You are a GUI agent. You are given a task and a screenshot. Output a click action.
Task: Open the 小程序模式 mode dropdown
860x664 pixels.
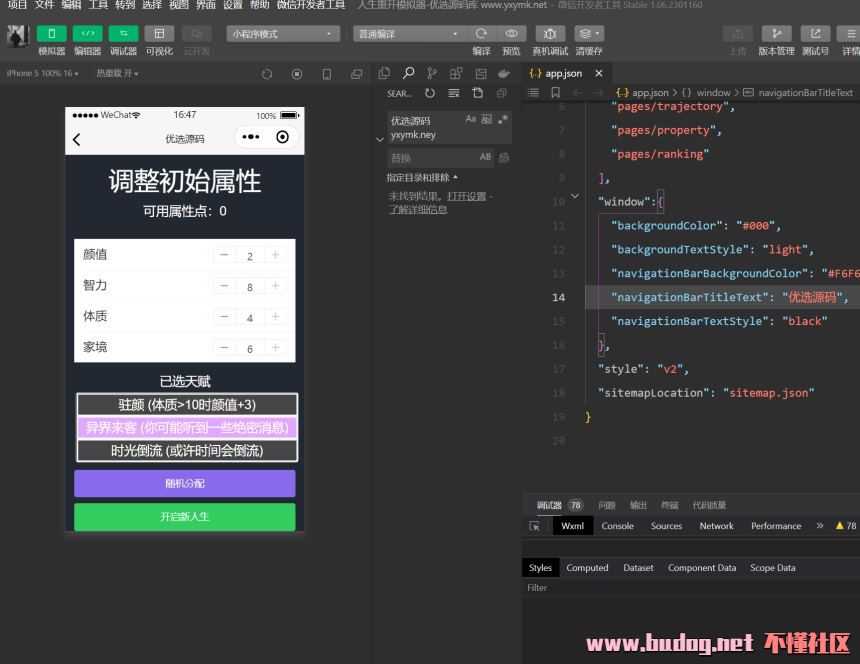pyautogui.click(x=283, y=34)
